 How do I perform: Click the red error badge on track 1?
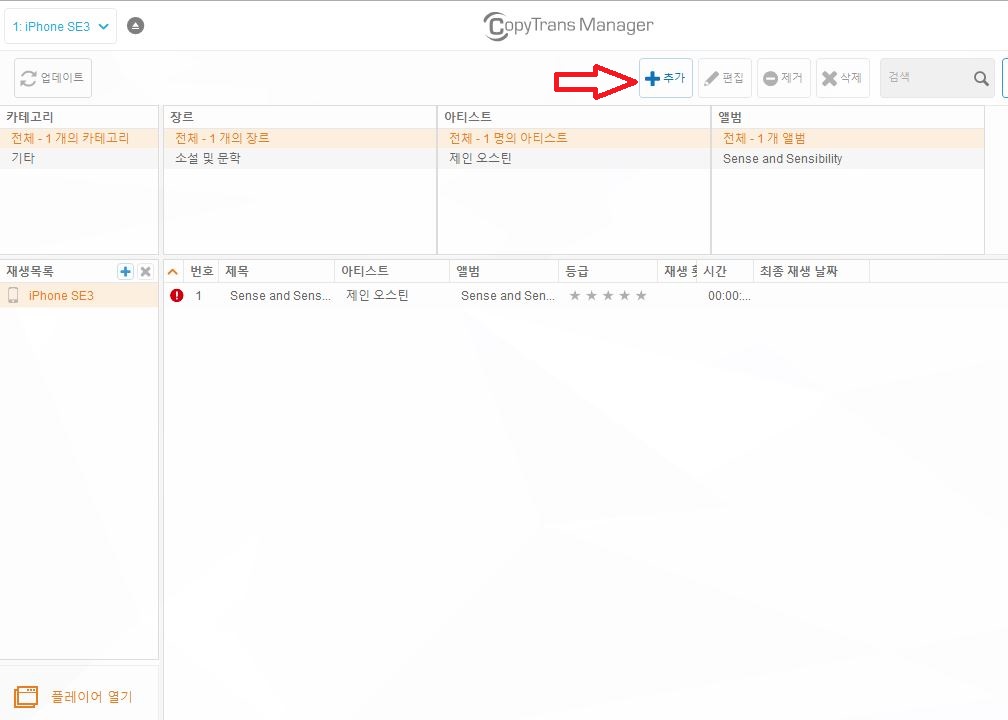click(x=178, y=295)
